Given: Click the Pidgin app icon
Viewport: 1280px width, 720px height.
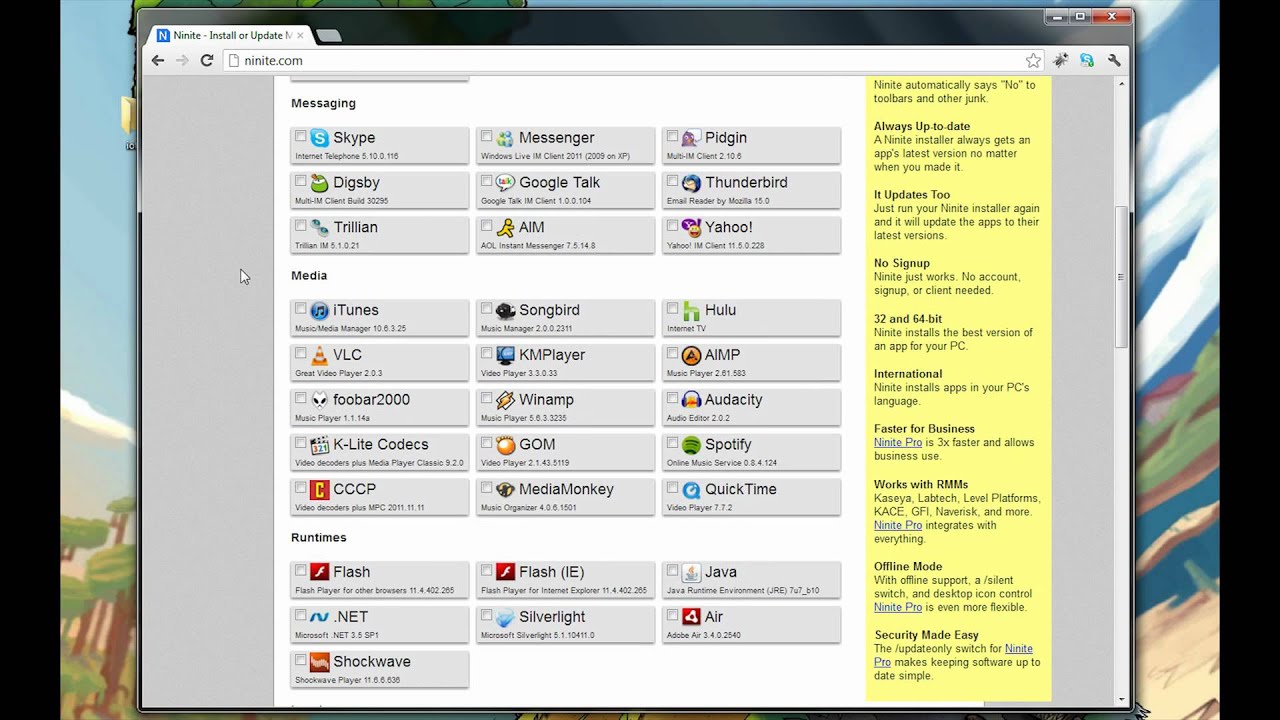Looking at the screenshot, I should pos(691,138).
